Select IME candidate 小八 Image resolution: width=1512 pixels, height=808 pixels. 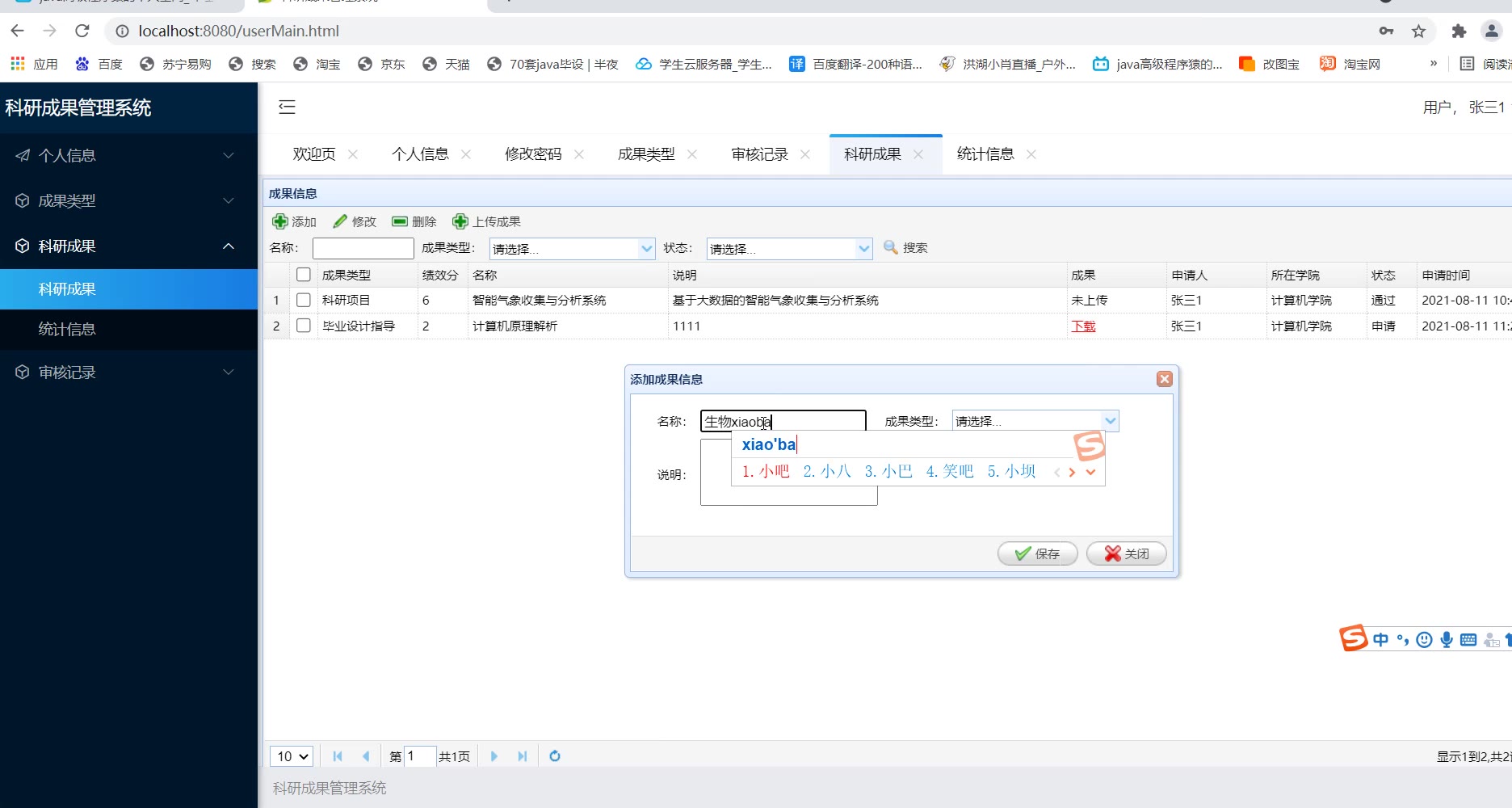(827, 471)
